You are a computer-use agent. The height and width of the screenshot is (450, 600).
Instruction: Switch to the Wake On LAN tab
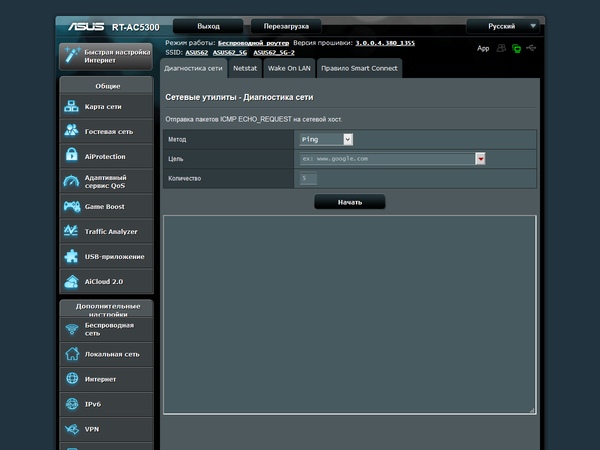(x=289, y=68)
